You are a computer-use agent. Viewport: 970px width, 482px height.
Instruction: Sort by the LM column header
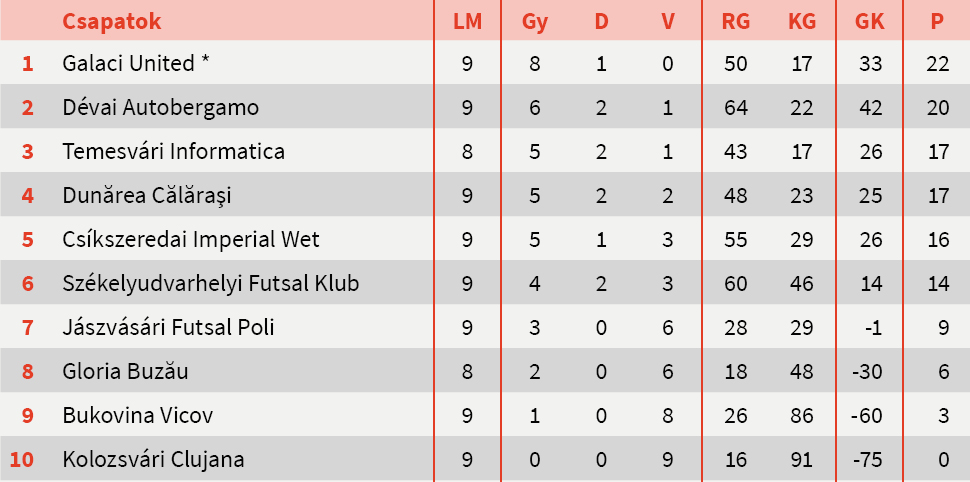coord(467,21)
